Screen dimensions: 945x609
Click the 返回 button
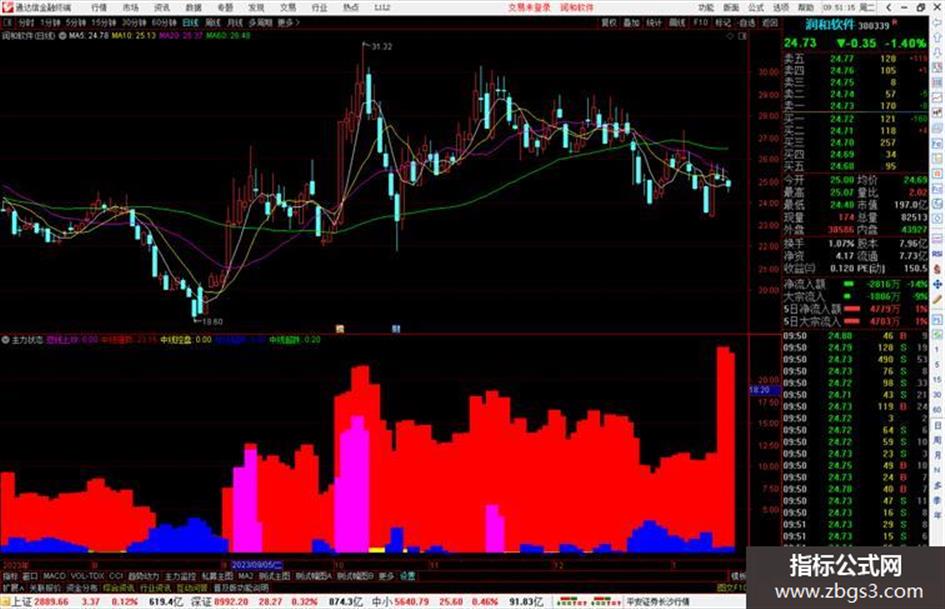tap(770, 22)
